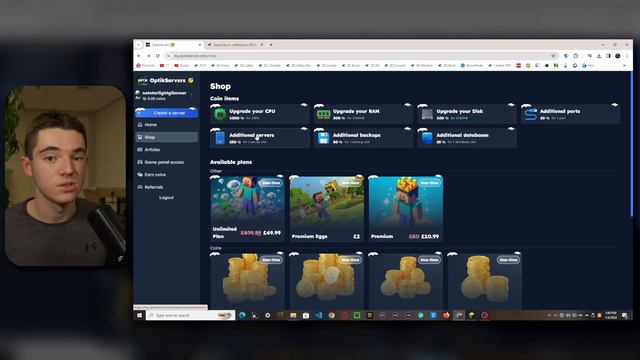Open a new browser tab
640x360 pixels.
[271, 44]
